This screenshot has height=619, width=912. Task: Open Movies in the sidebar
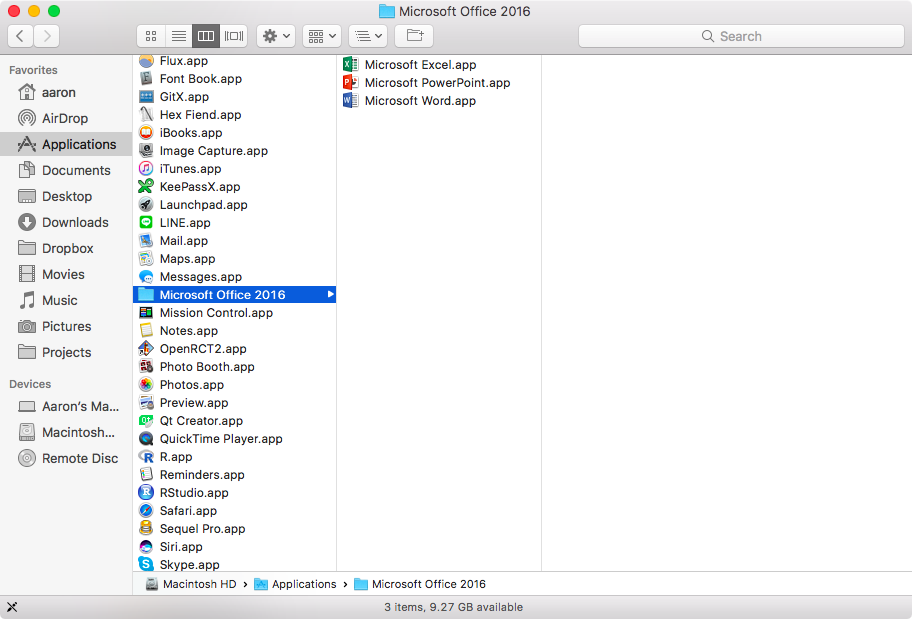(x=66, y=274)
